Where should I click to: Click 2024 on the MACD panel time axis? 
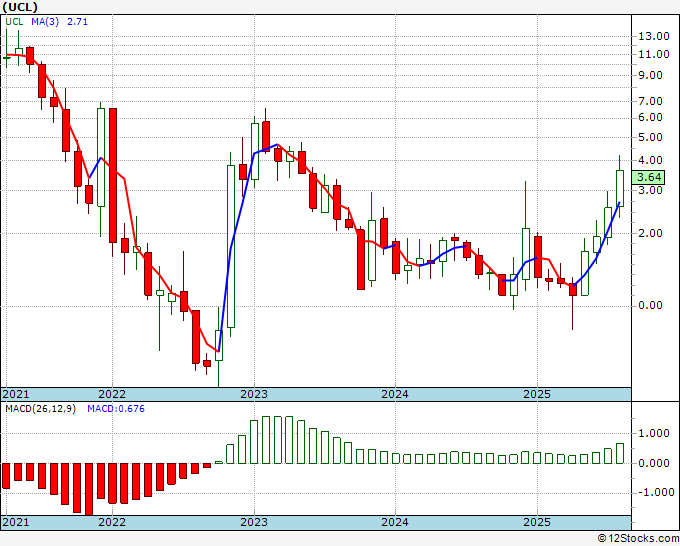(x=395, y=522)
